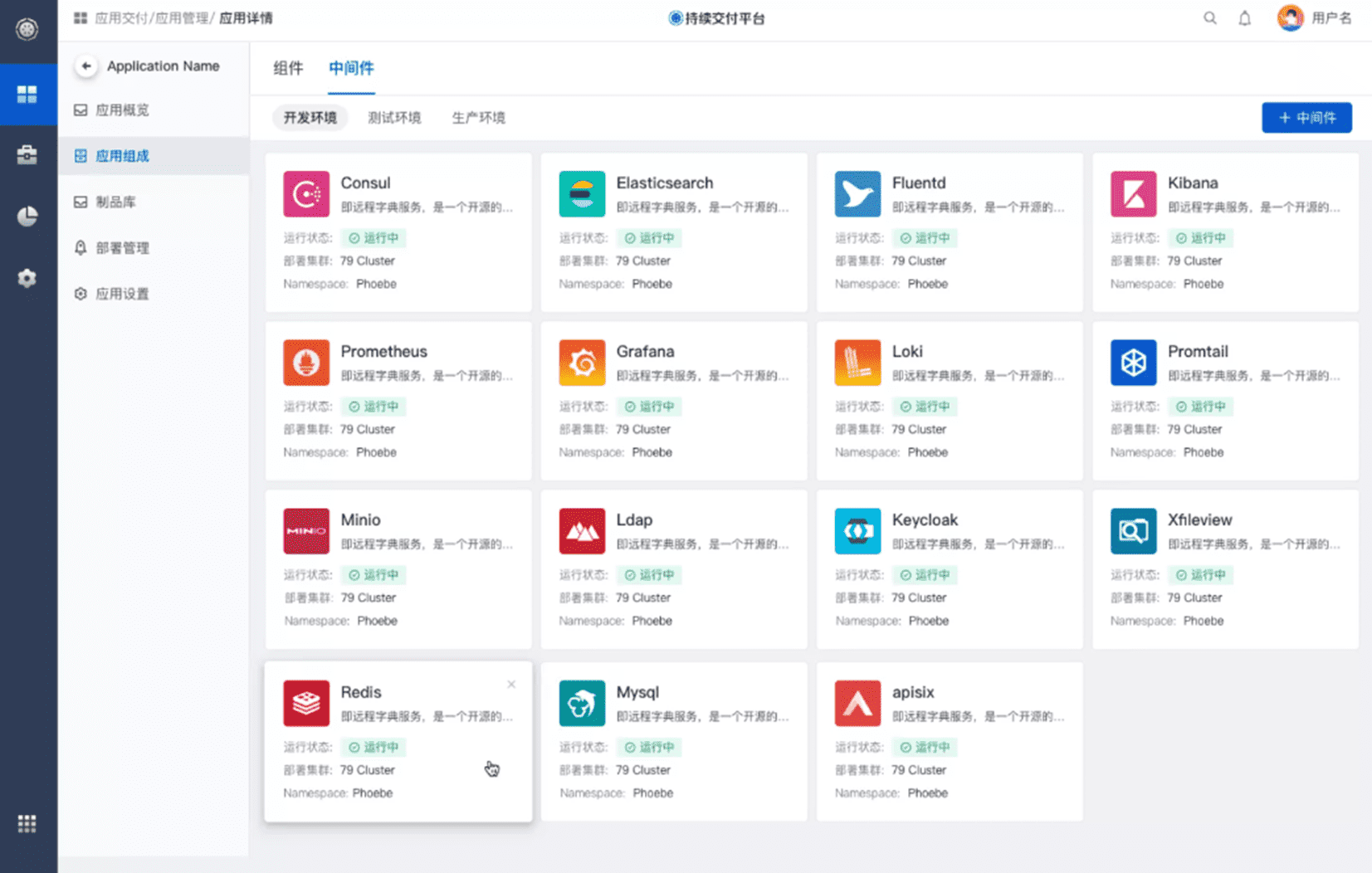
Task: Close the Redis card with X
Action: click(x=511, y=685)
